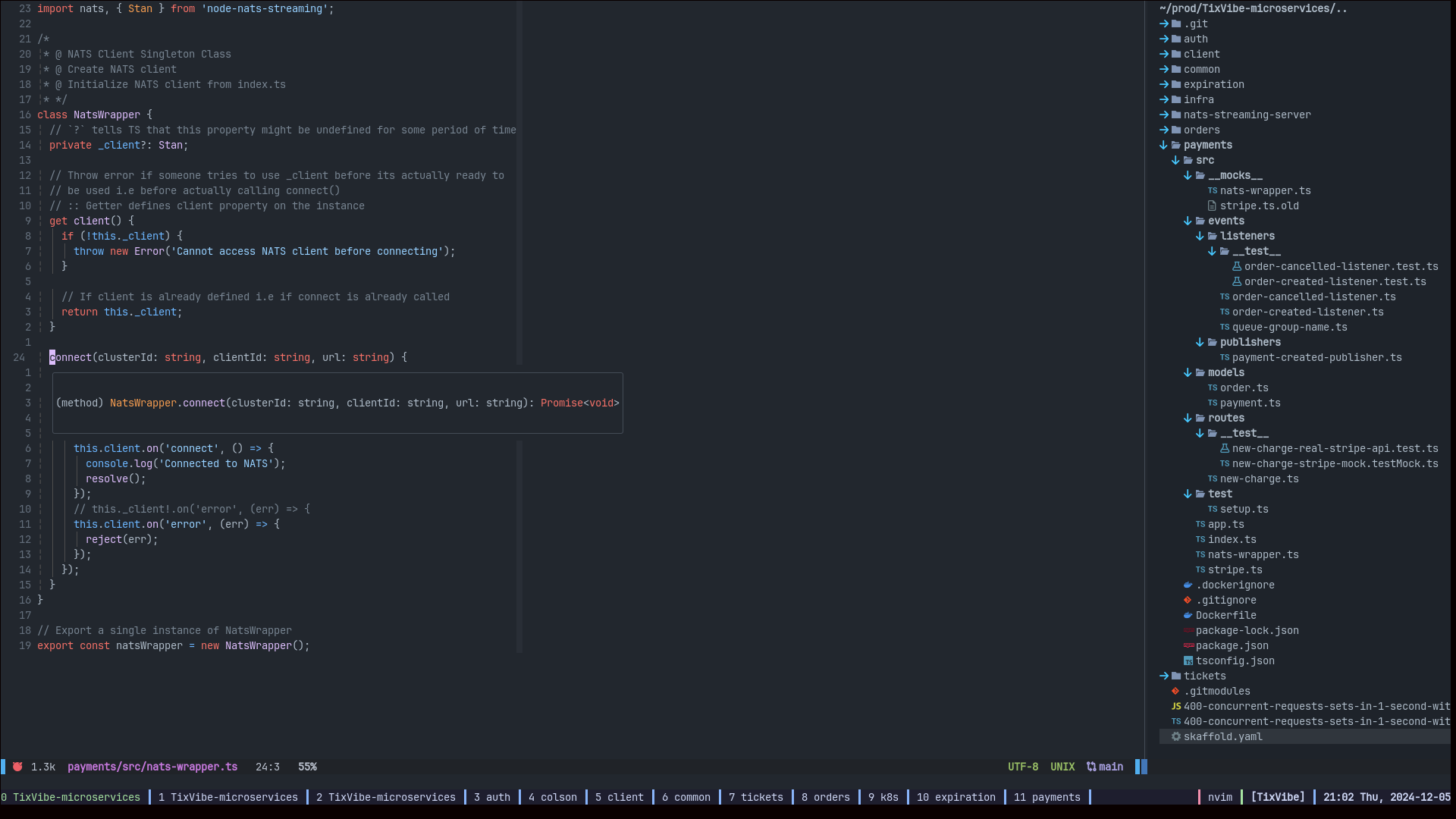The image size is (1456, 819).
Task: Open payment-created-publisher.ts file
Action: [1316, 357]
